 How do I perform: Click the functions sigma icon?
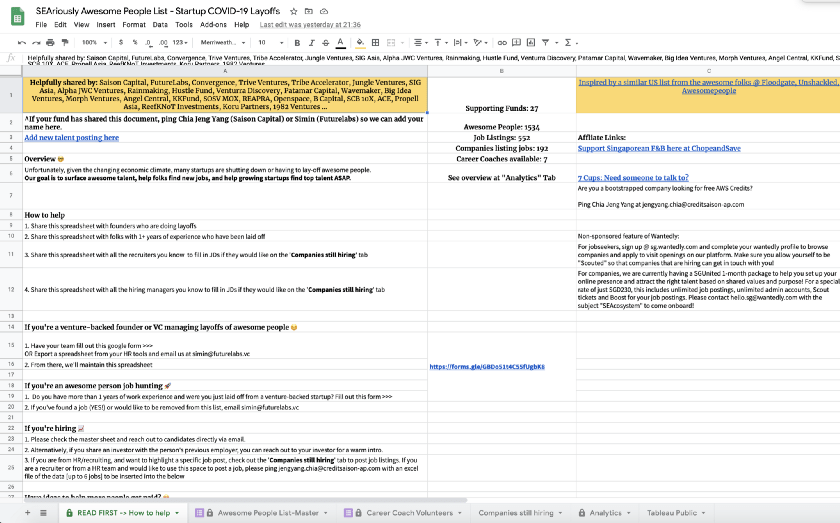pos(568,42)
